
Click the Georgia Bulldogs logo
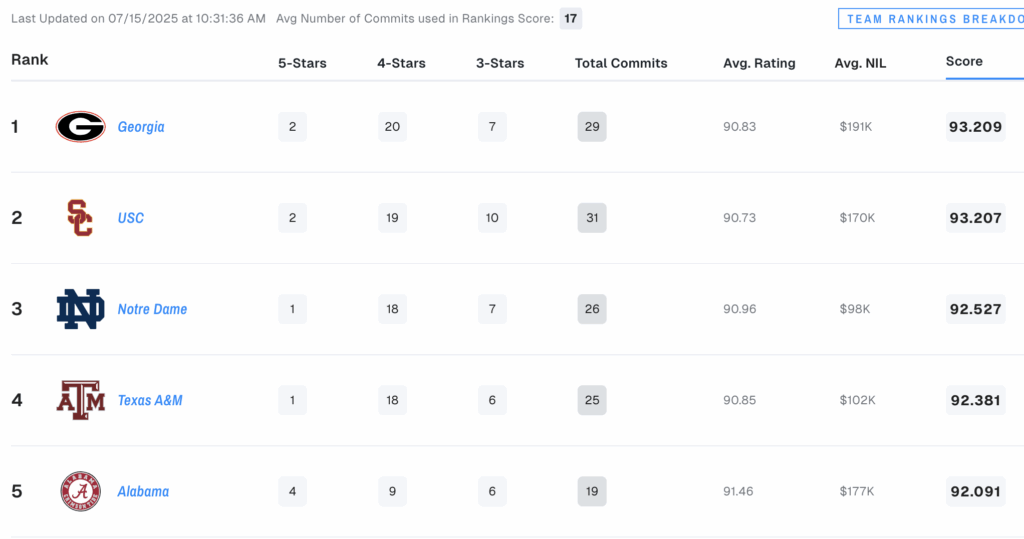pyautogui.click(x=80, y=127)
